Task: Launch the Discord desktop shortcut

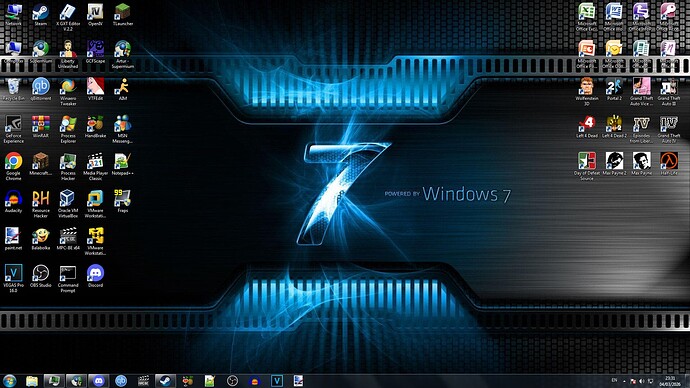Action: (95, 276)
